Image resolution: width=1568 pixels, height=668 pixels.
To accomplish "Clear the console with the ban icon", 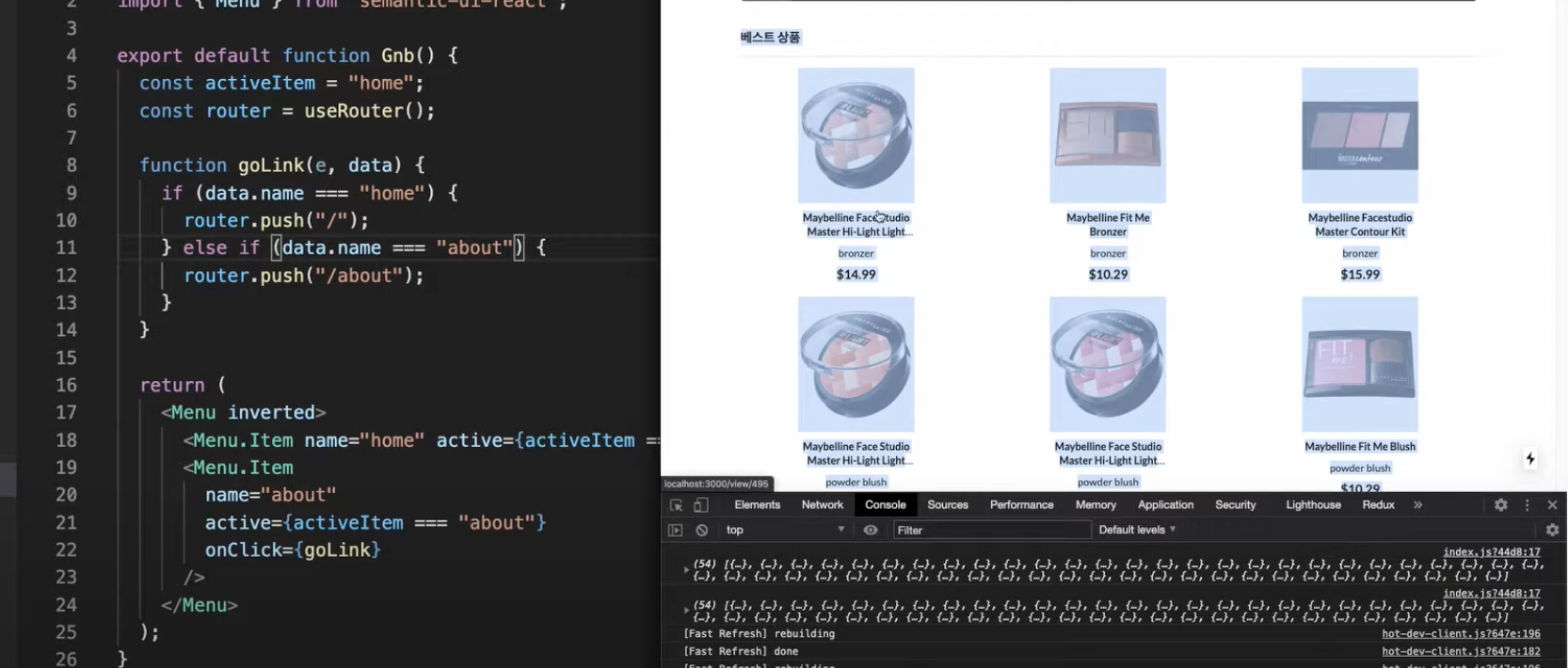I will pyautogui.click(x=702, y=531).
